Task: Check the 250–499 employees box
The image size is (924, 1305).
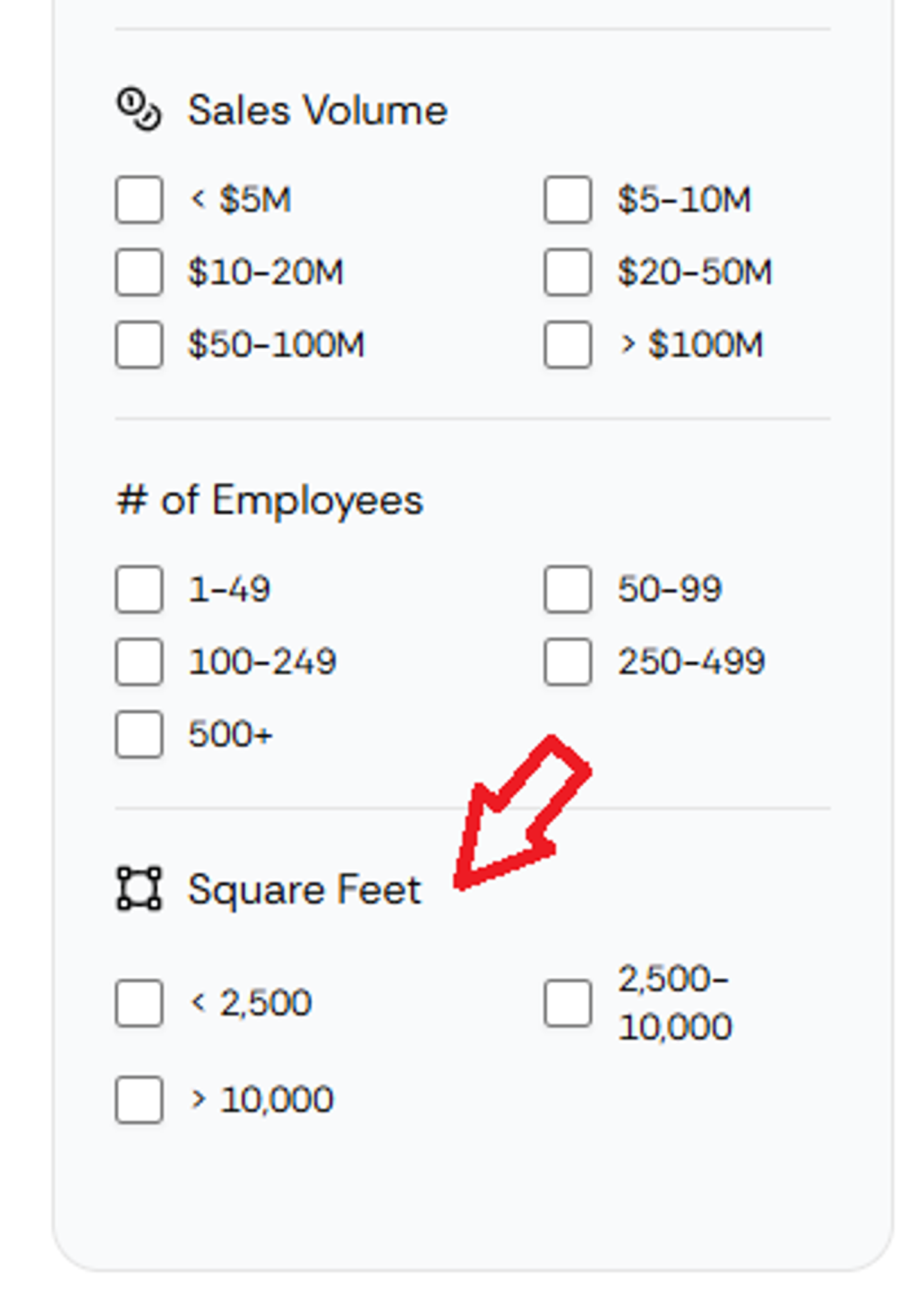Action: tap(567, 662)
